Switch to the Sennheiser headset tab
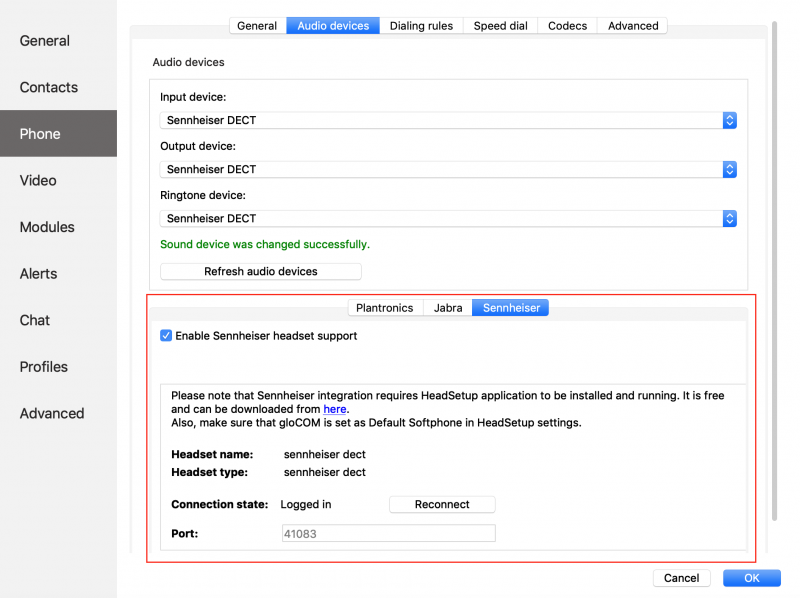 coord(511,308)
